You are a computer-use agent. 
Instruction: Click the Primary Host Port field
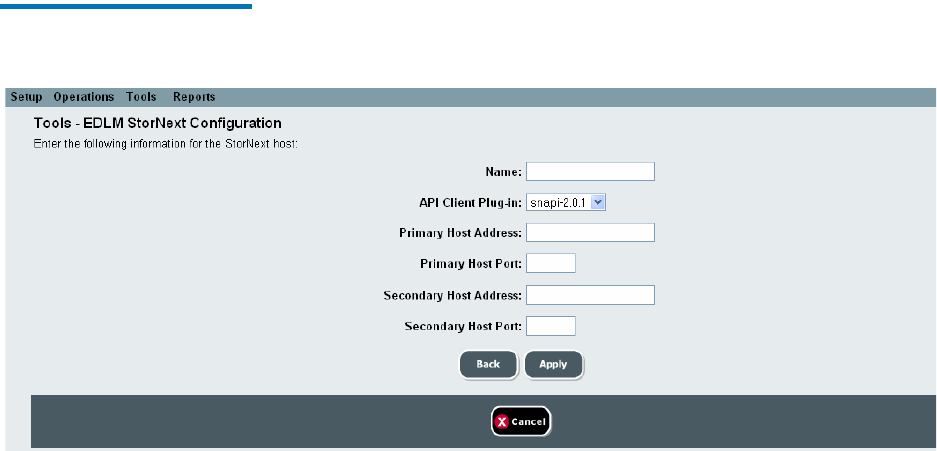551,263
